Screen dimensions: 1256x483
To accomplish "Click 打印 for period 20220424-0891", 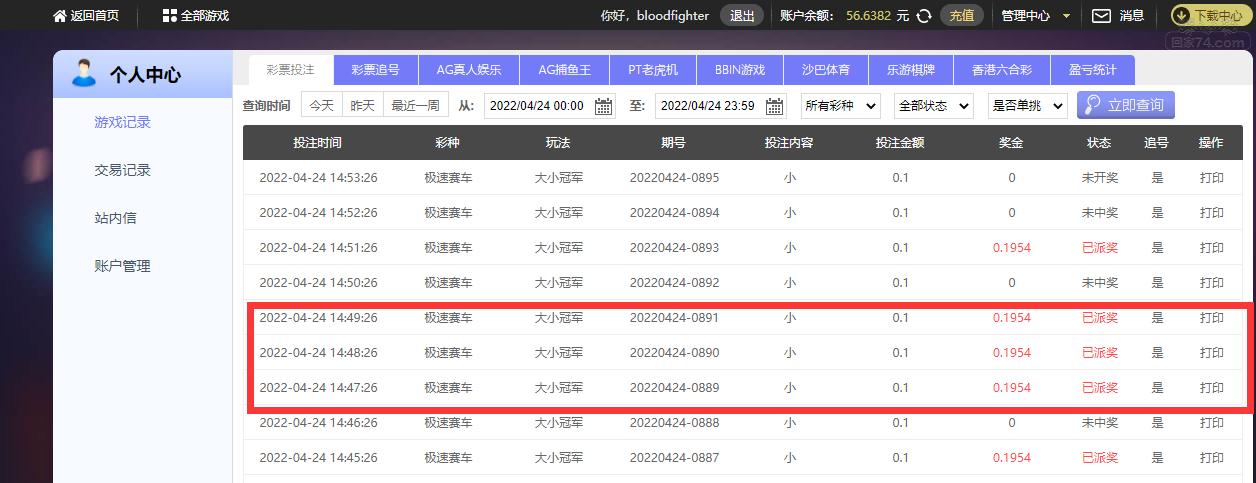I will coord(1212,318).
